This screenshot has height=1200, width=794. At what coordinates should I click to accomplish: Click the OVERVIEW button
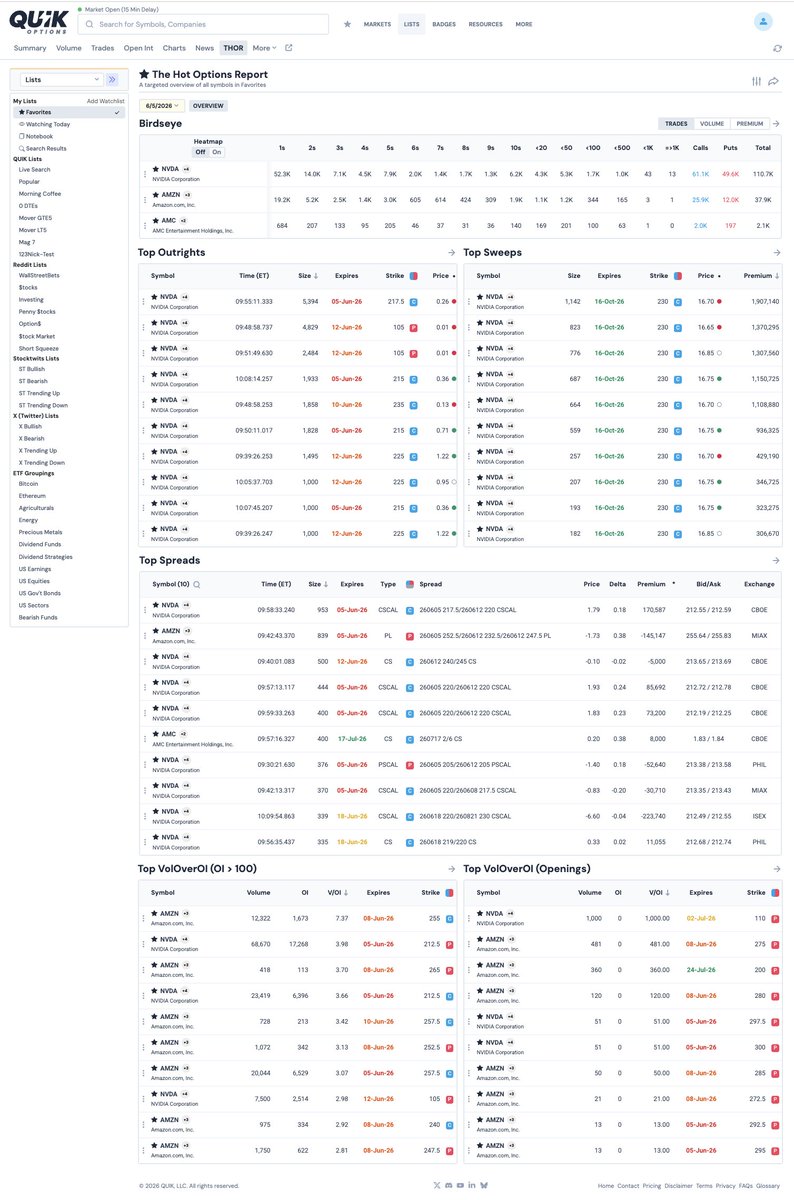click(208, 105)
